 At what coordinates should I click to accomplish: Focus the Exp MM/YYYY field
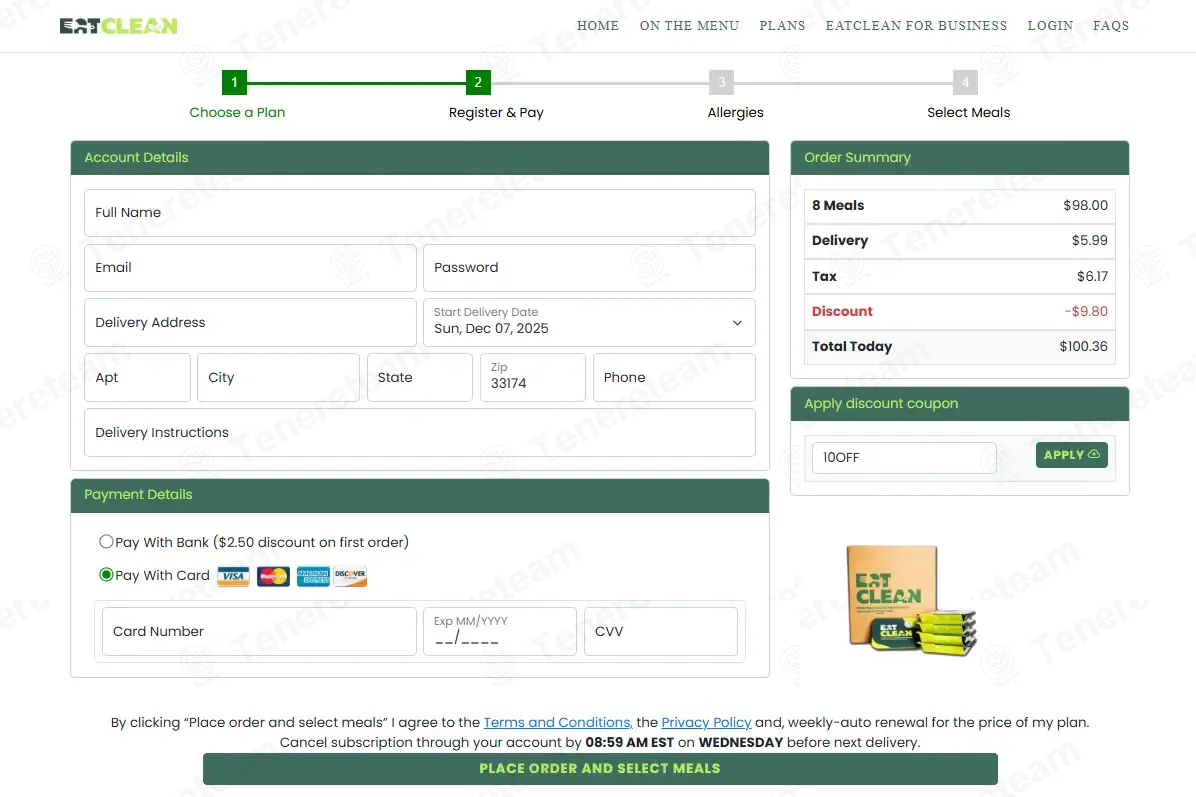point(500,631)
